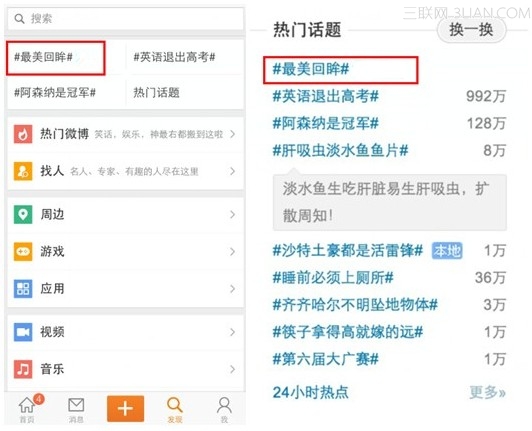Expand the 音乐 row chevron

(232, 369)
